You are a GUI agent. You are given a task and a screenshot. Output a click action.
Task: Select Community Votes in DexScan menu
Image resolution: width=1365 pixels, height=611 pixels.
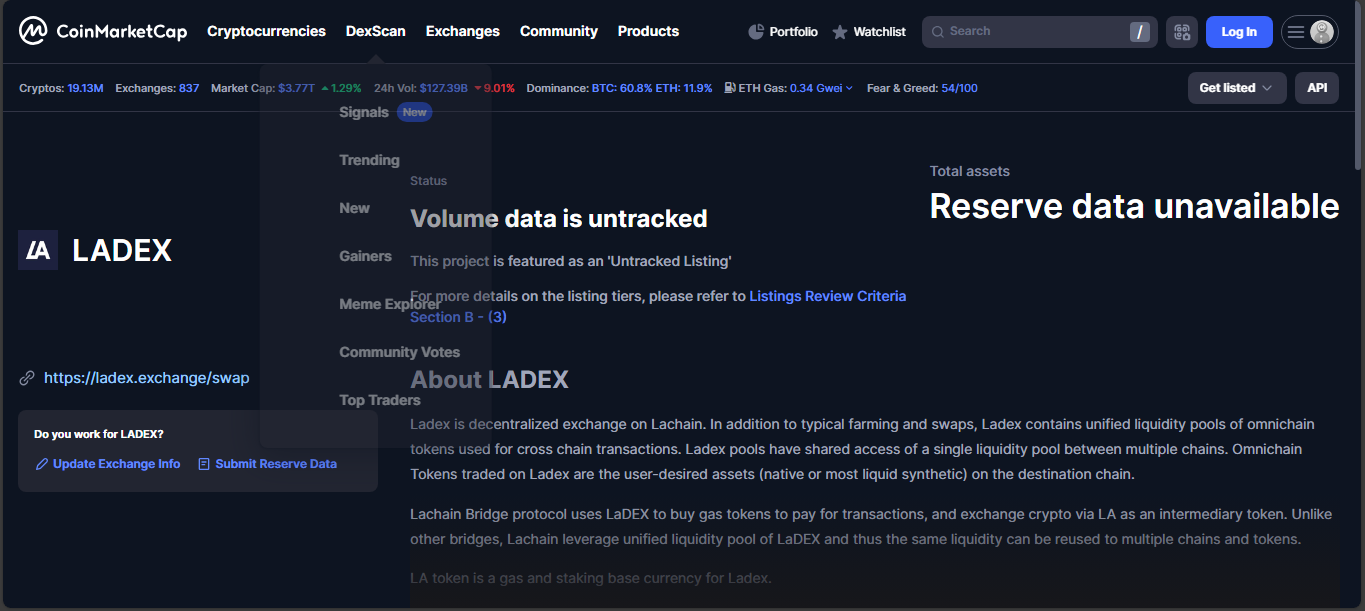click(x=400, y=352)
